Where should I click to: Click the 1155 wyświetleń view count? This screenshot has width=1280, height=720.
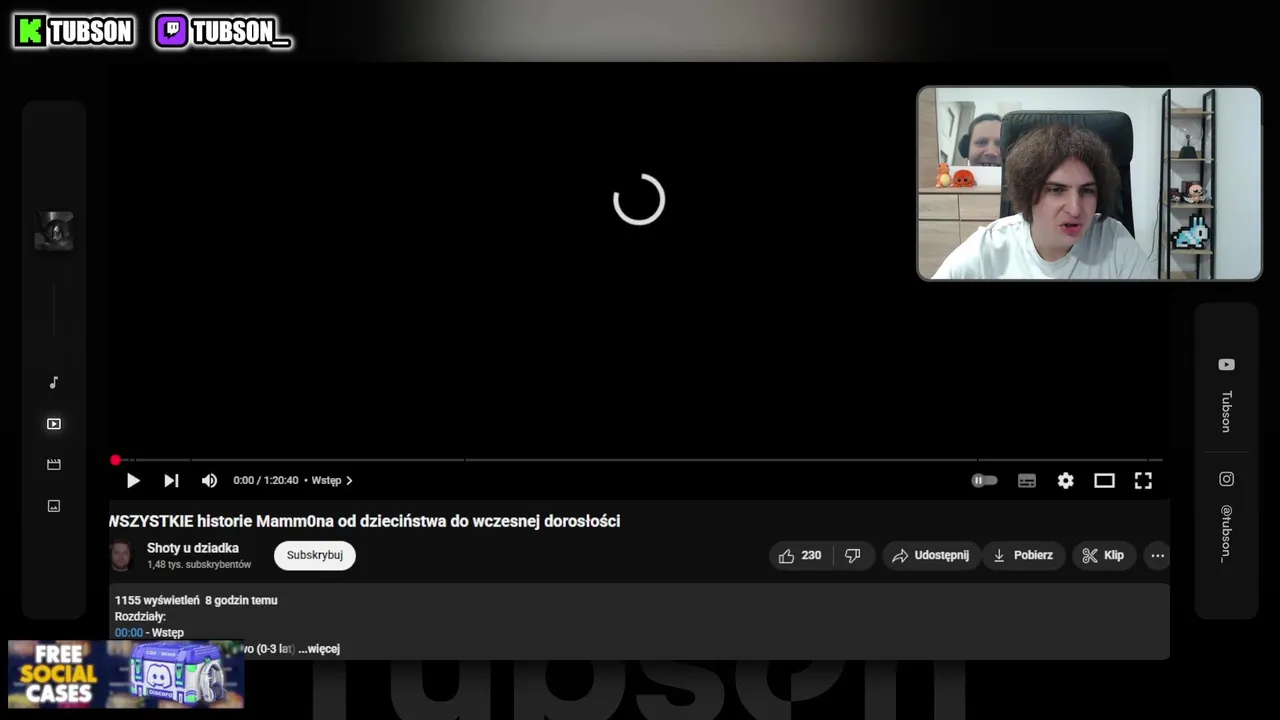point(157,601)
